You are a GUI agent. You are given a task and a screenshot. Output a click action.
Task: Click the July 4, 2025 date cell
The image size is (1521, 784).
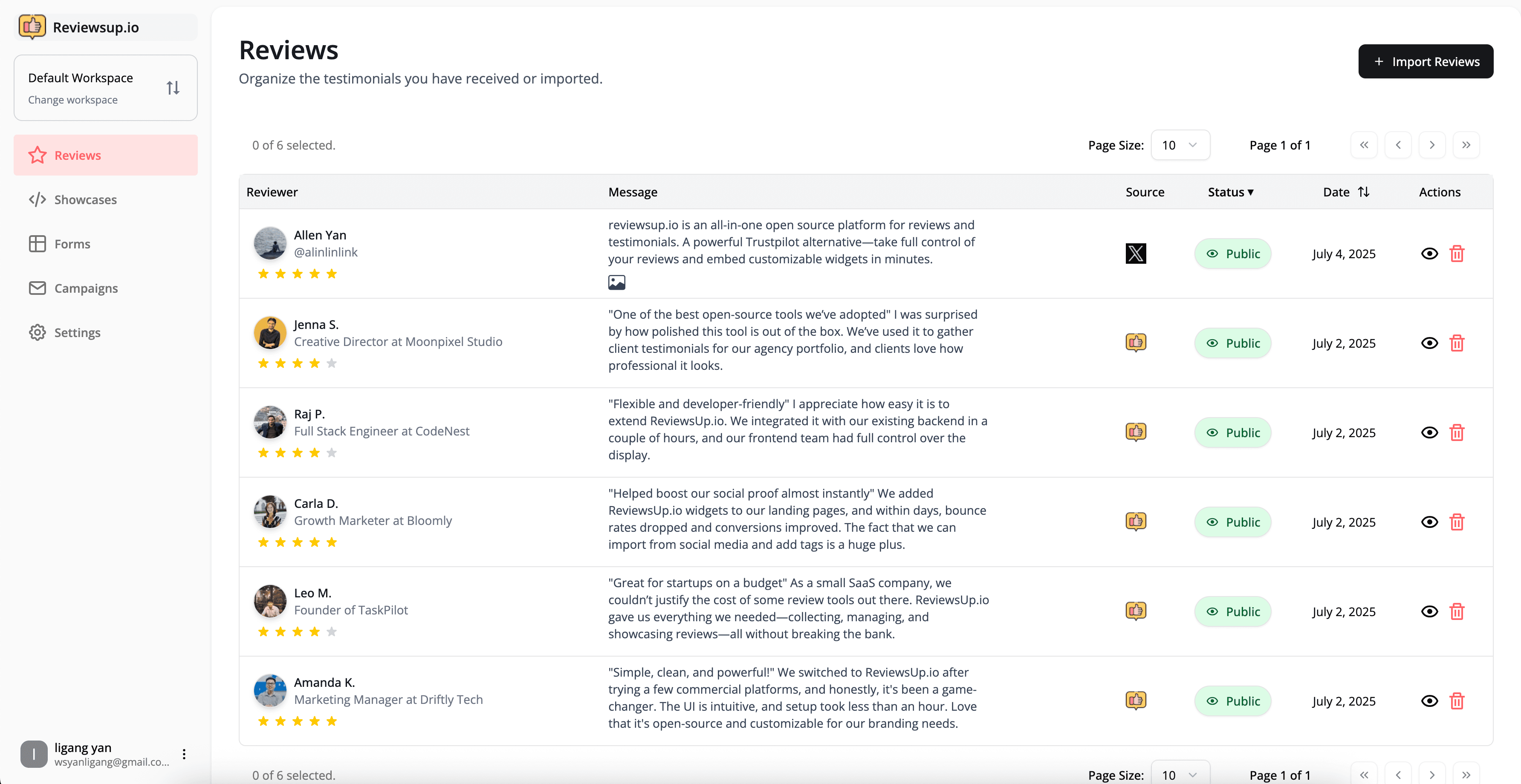click(1343, 254)
